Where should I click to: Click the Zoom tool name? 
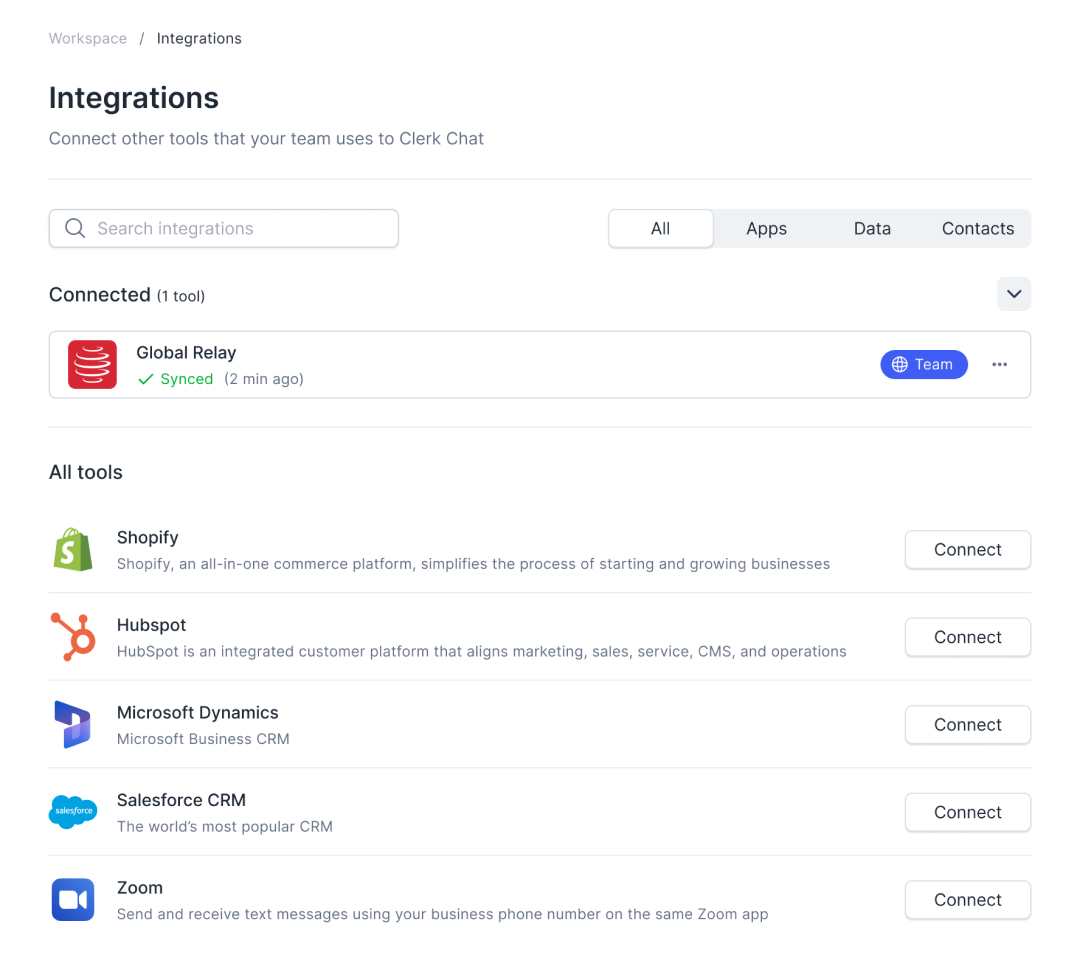click(140, 887)
